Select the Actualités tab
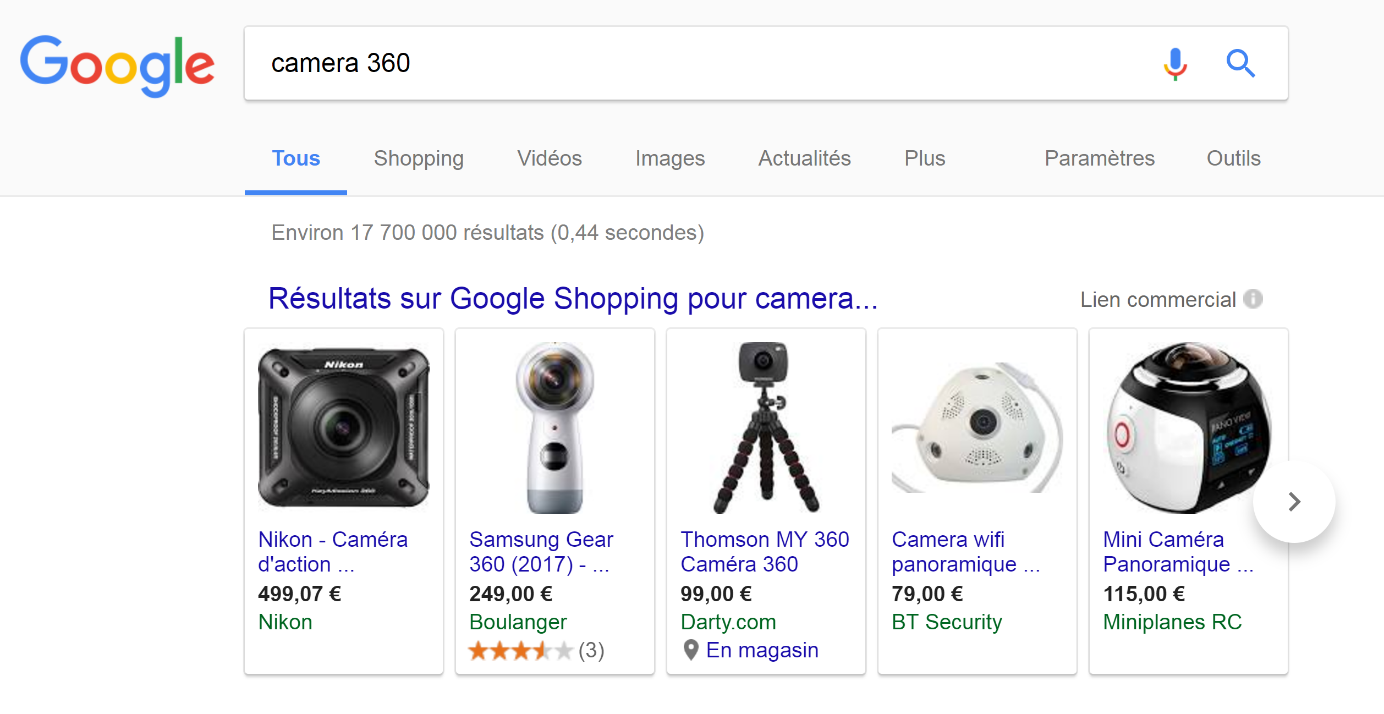Screen dimensions: 1384x714 click(x=804, y=158)
